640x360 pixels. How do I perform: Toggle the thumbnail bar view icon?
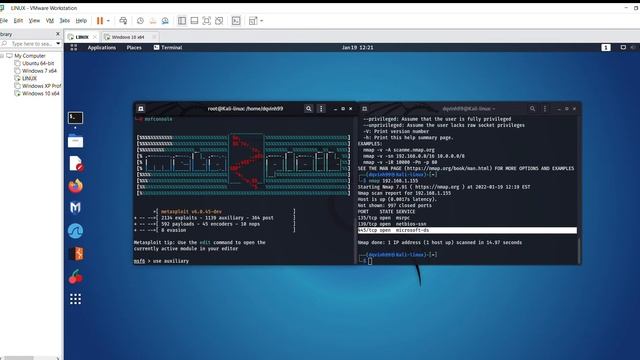click(194, 20)
